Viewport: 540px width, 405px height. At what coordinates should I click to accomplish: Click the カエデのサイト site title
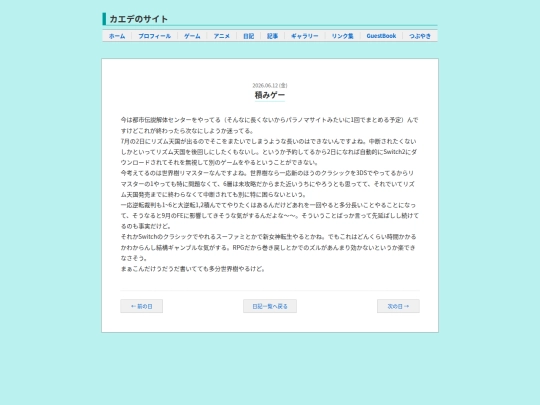coord(138,19)
